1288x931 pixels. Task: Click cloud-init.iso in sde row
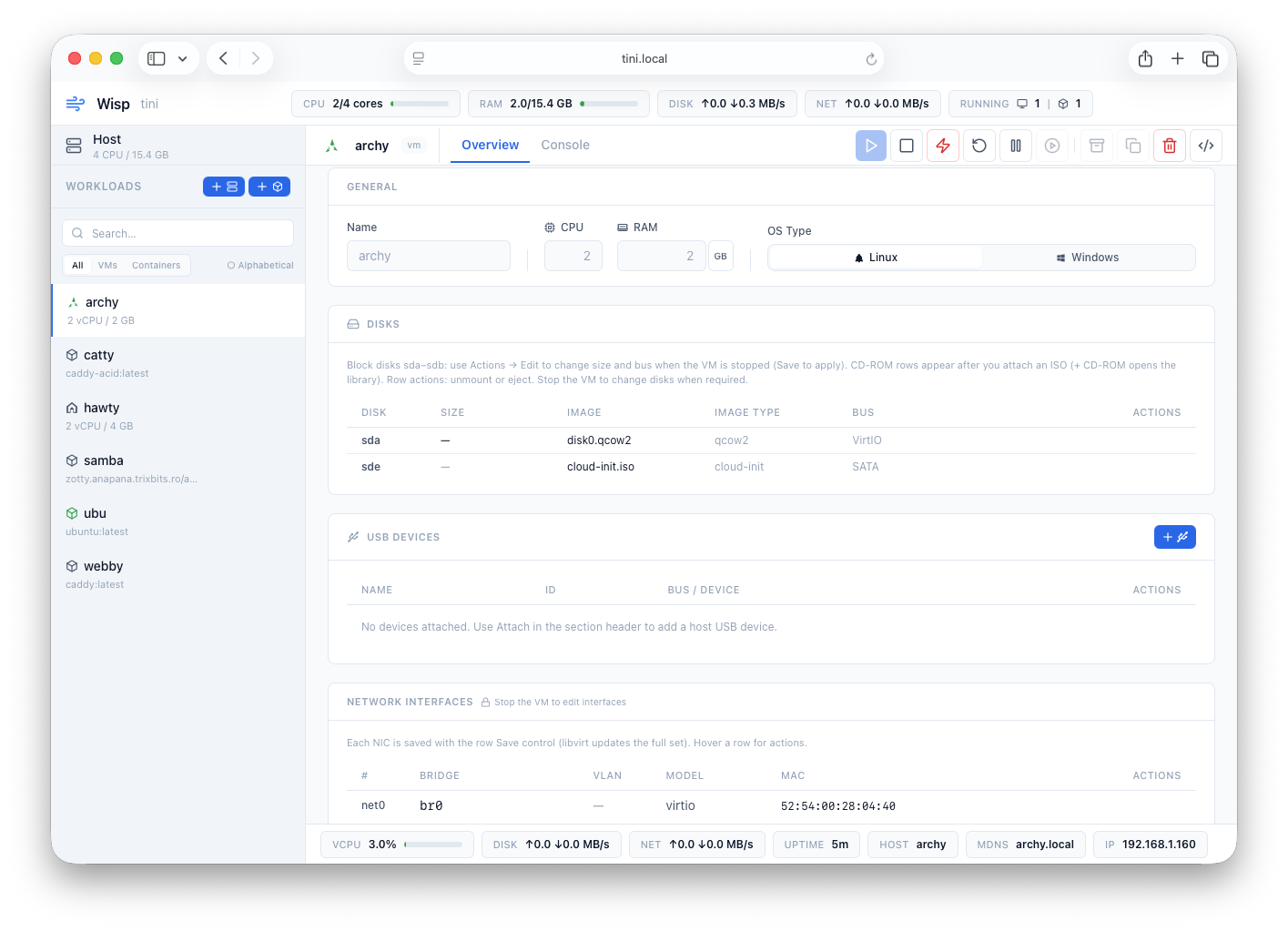pyautogui.click(x=601, y=467)
